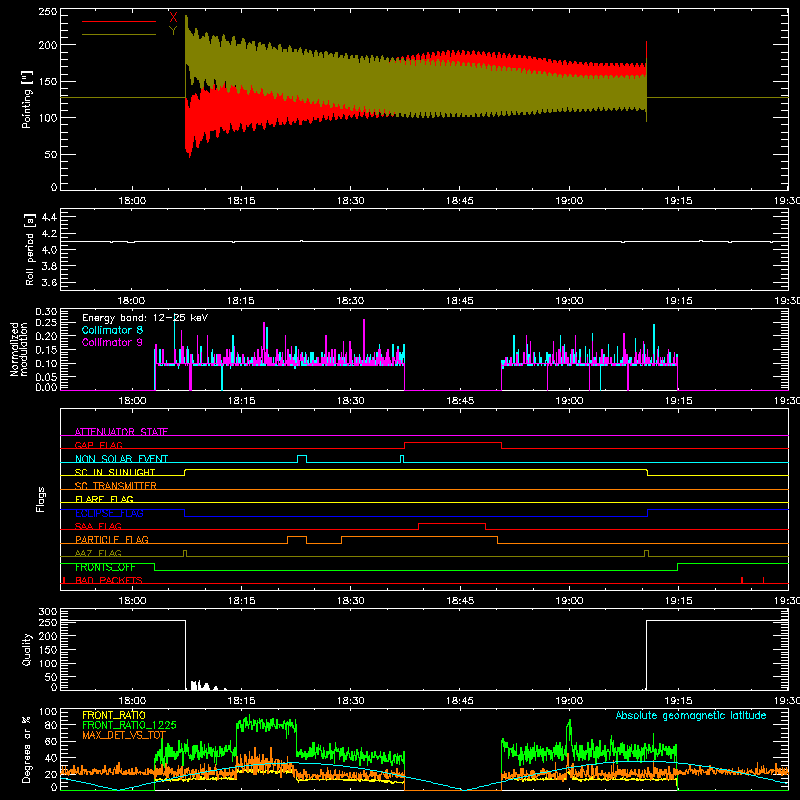Click the 0.05 value on modulation axis
800x800 pixels.
(46, 377)
